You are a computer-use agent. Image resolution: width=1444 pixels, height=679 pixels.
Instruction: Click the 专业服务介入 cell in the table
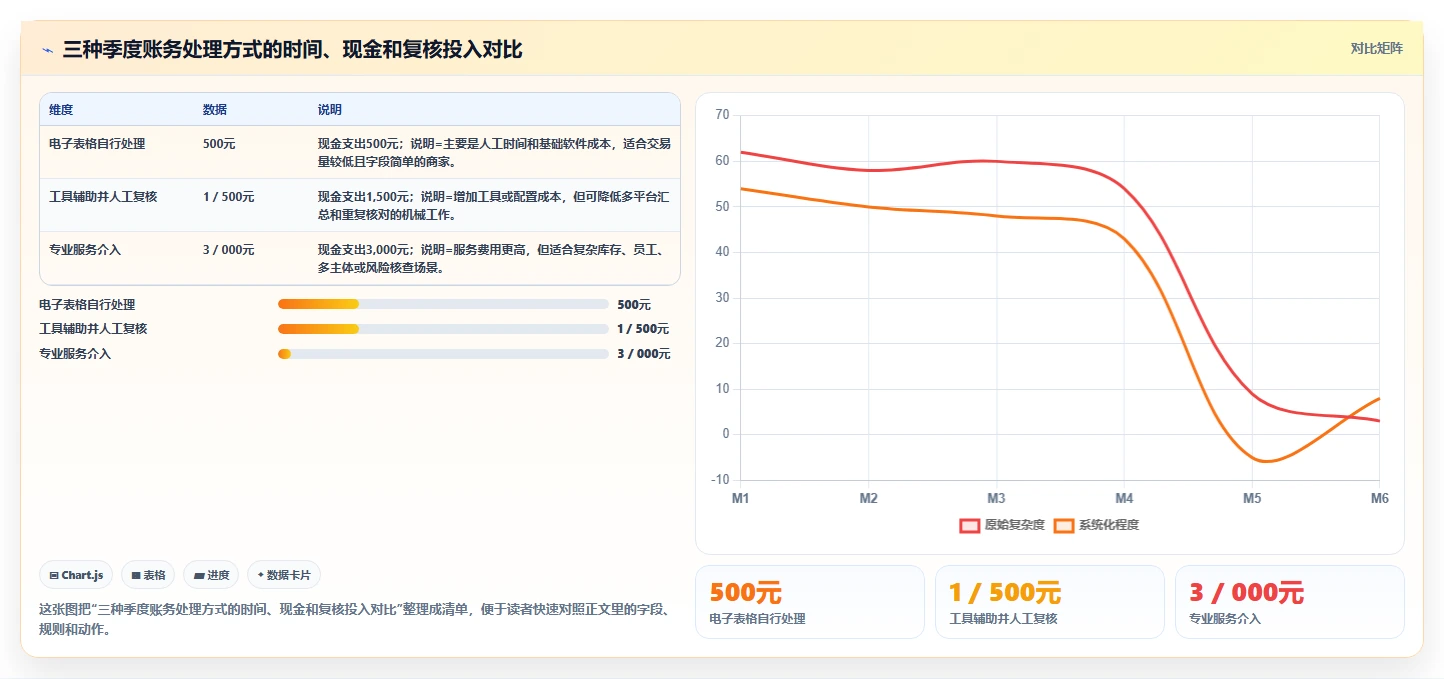tap(85, 250)
